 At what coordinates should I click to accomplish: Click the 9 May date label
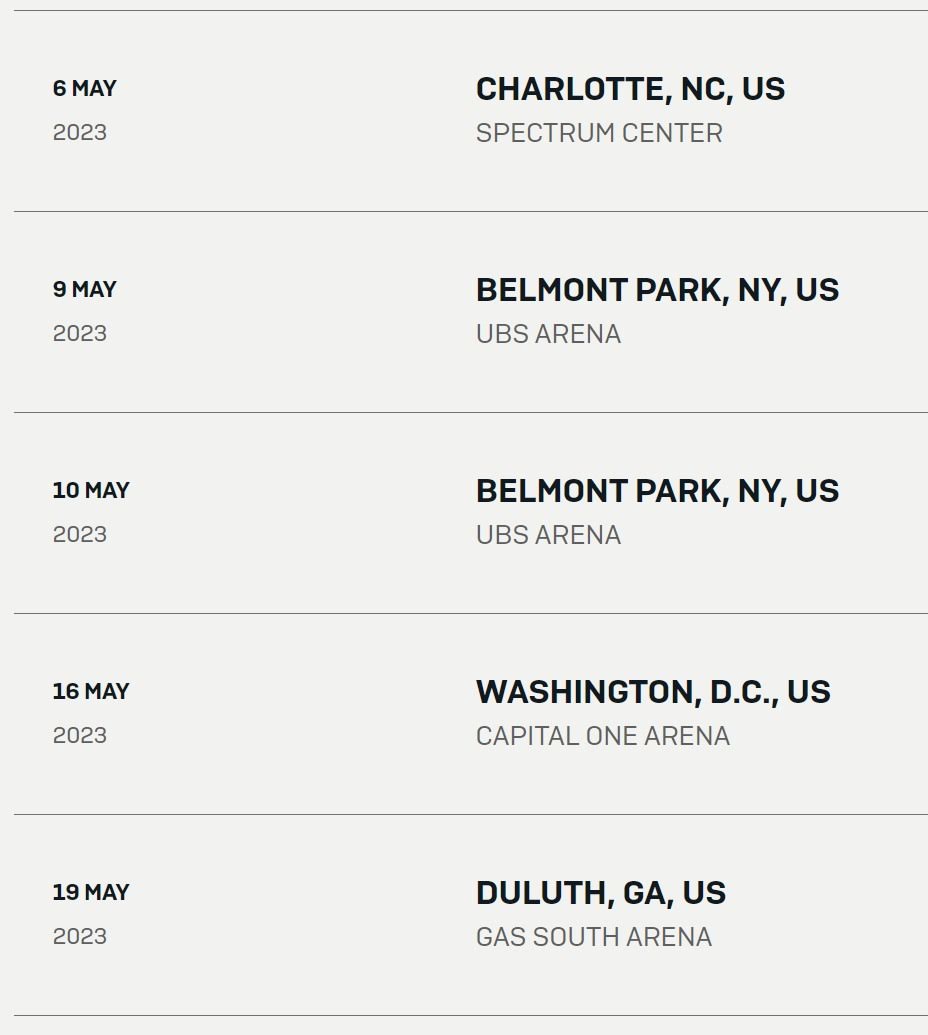click(84, 289)
